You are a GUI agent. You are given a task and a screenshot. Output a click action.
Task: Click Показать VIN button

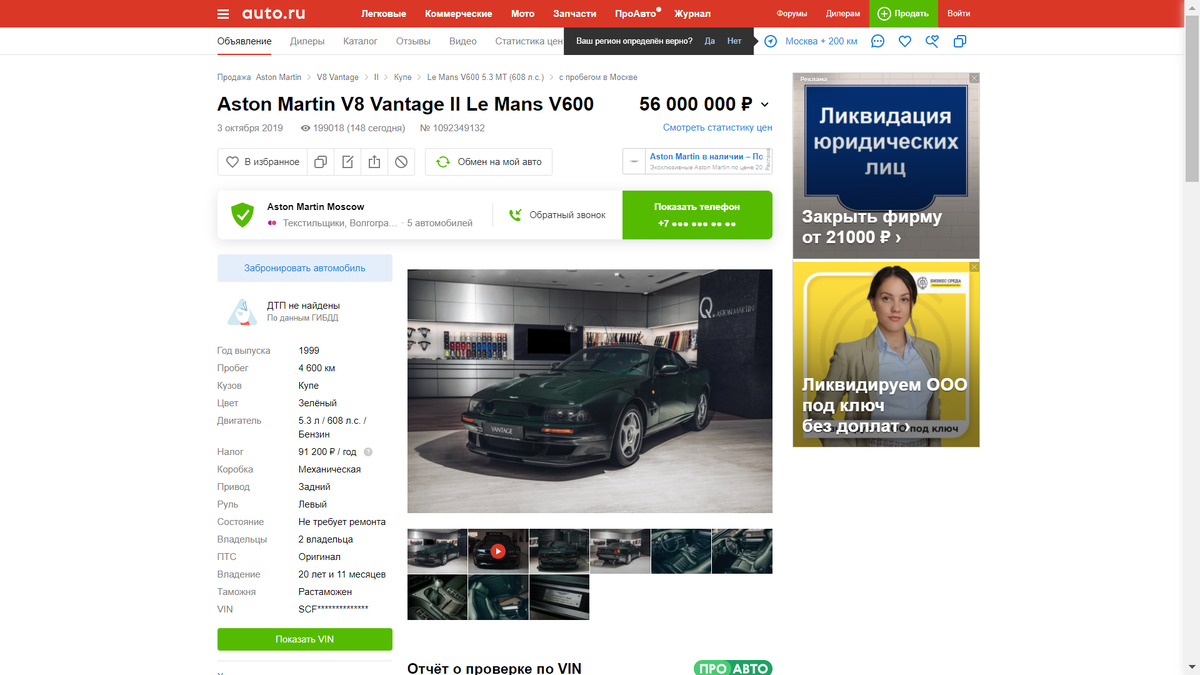(305, 639)
